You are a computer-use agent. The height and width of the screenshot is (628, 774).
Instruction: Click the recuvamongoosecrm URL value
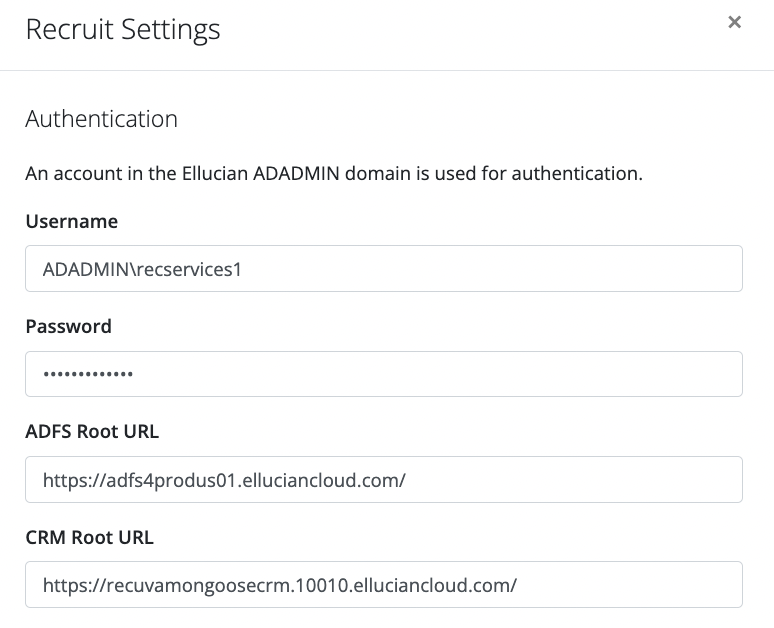(279, 585)
